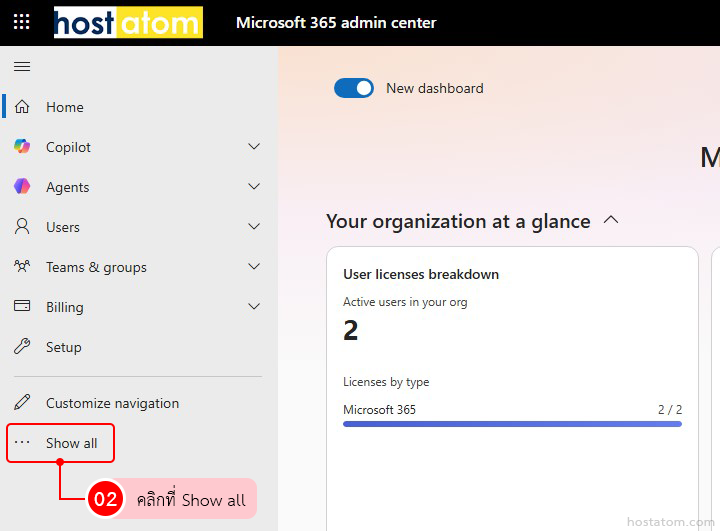Click the Teams & groups people icon

22,266
